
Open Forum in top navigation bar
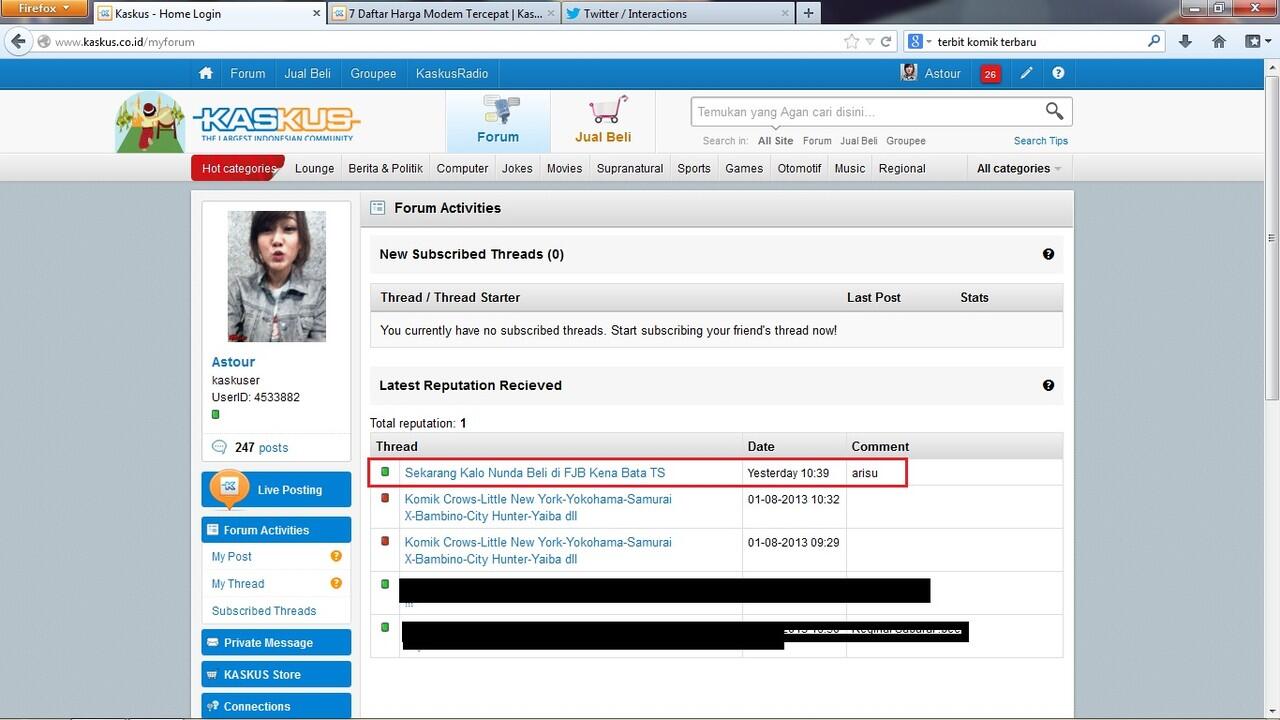247,73
